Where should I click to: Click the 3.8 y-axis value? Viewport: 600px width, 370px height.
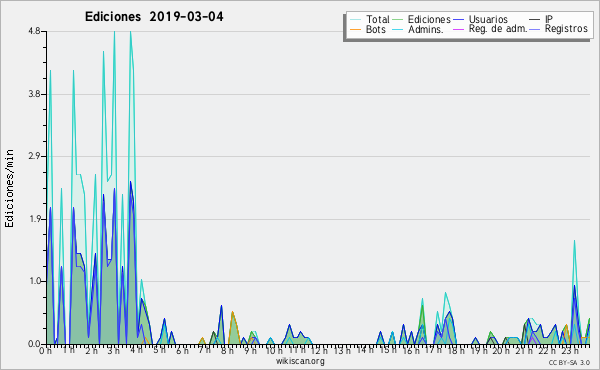click(34, 94)
